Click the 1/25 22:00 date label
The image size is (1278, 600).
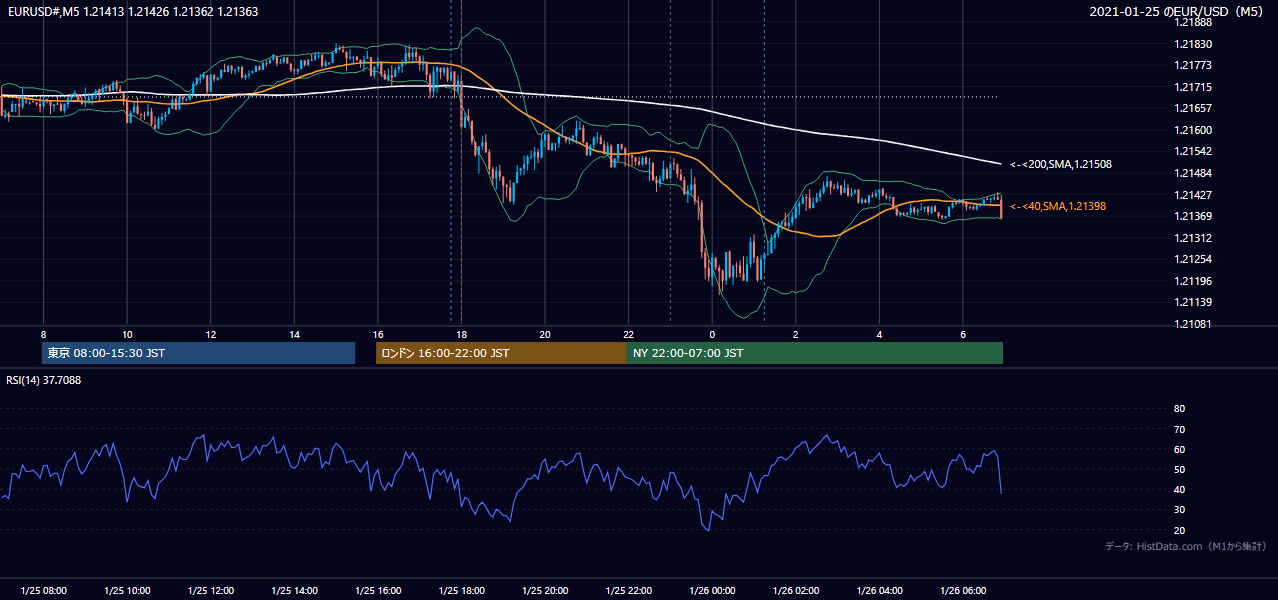628,590
